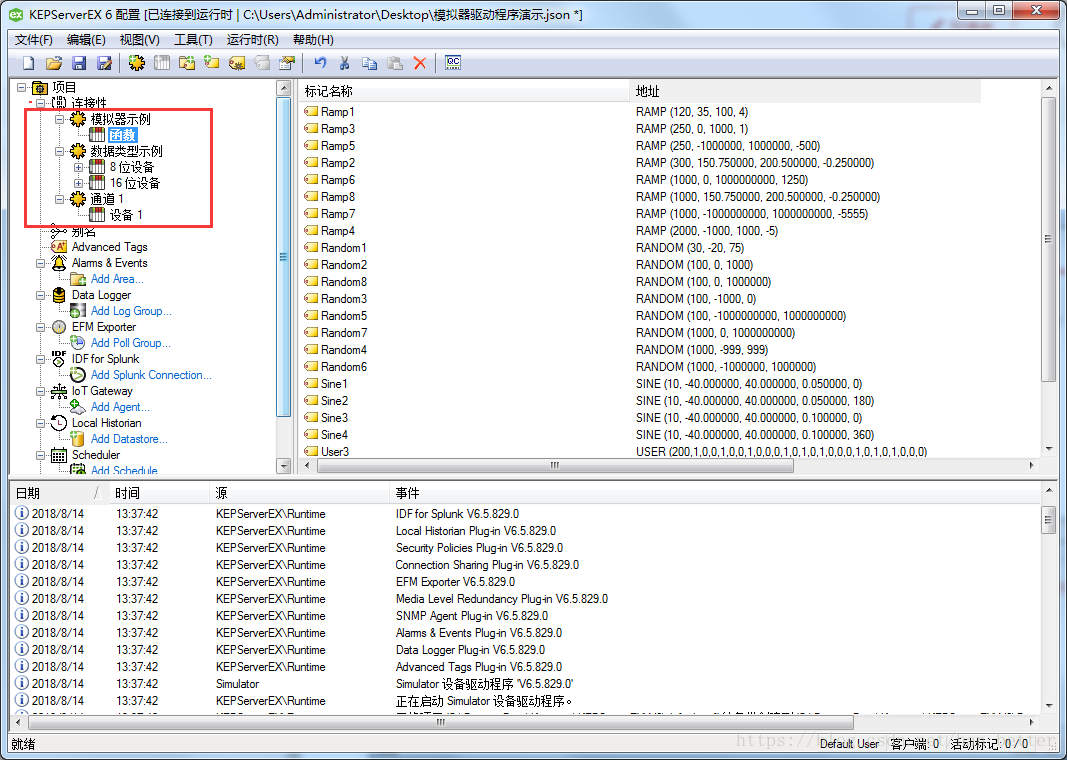
Task: Open the 视图(V) menu
Action: coord(139,39)
